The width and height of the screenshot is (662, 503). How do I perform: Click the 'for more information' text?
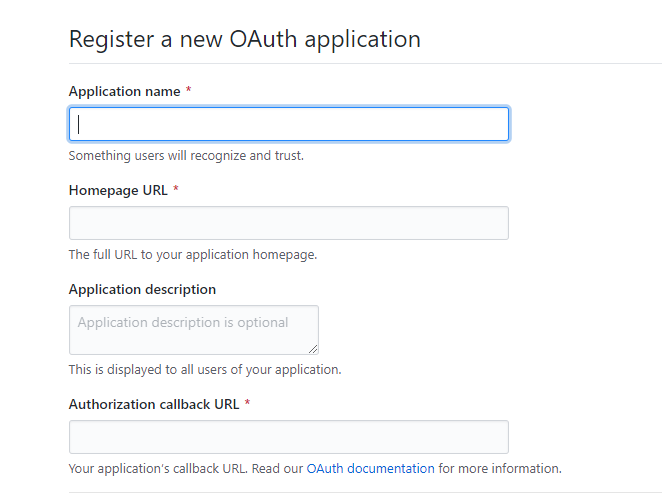[500, 468]
